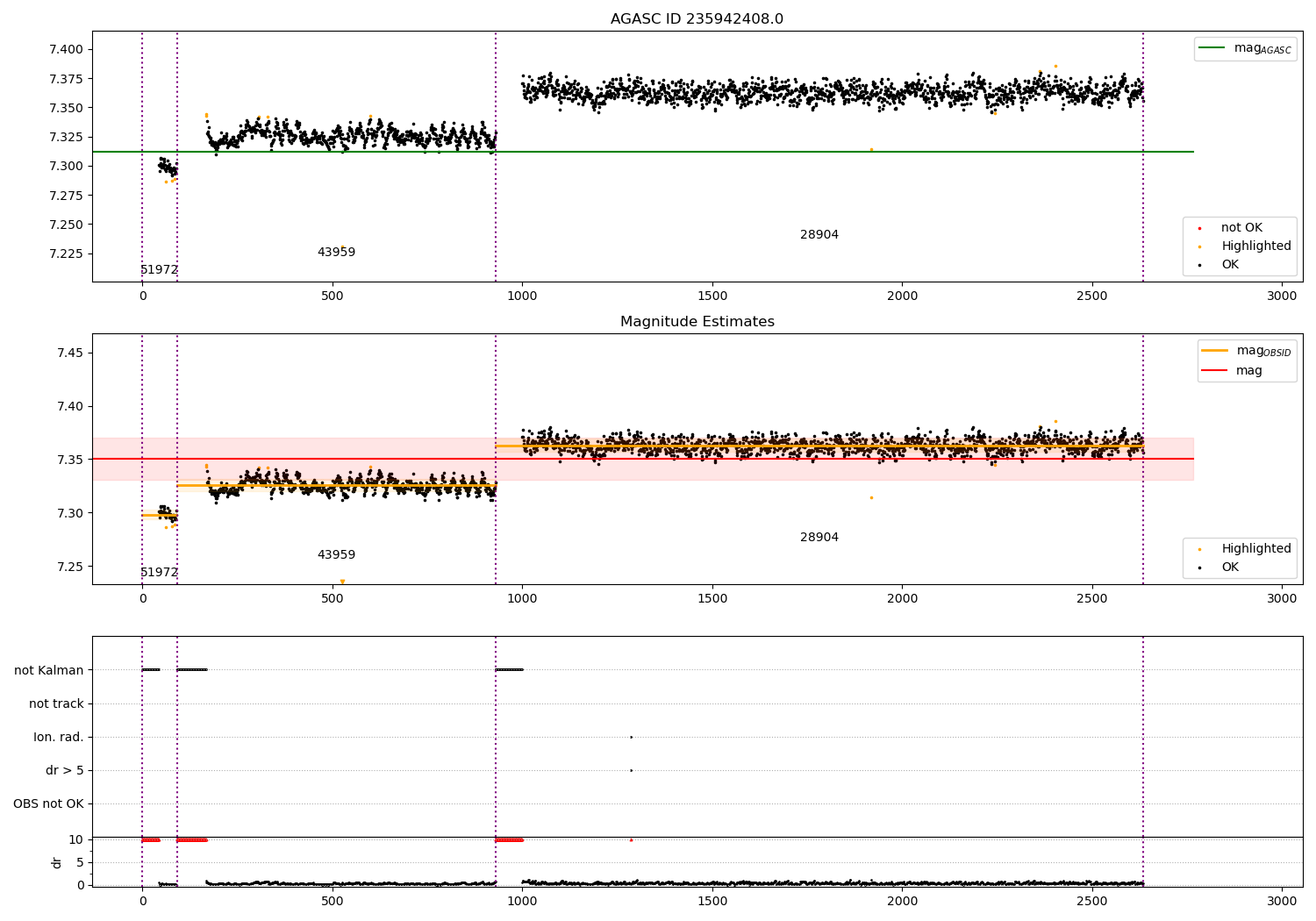Screen dimensions: 1316x921
Task: Click the isolated red triangle on the dr 10 line
Action: click(x=631, y=840)
